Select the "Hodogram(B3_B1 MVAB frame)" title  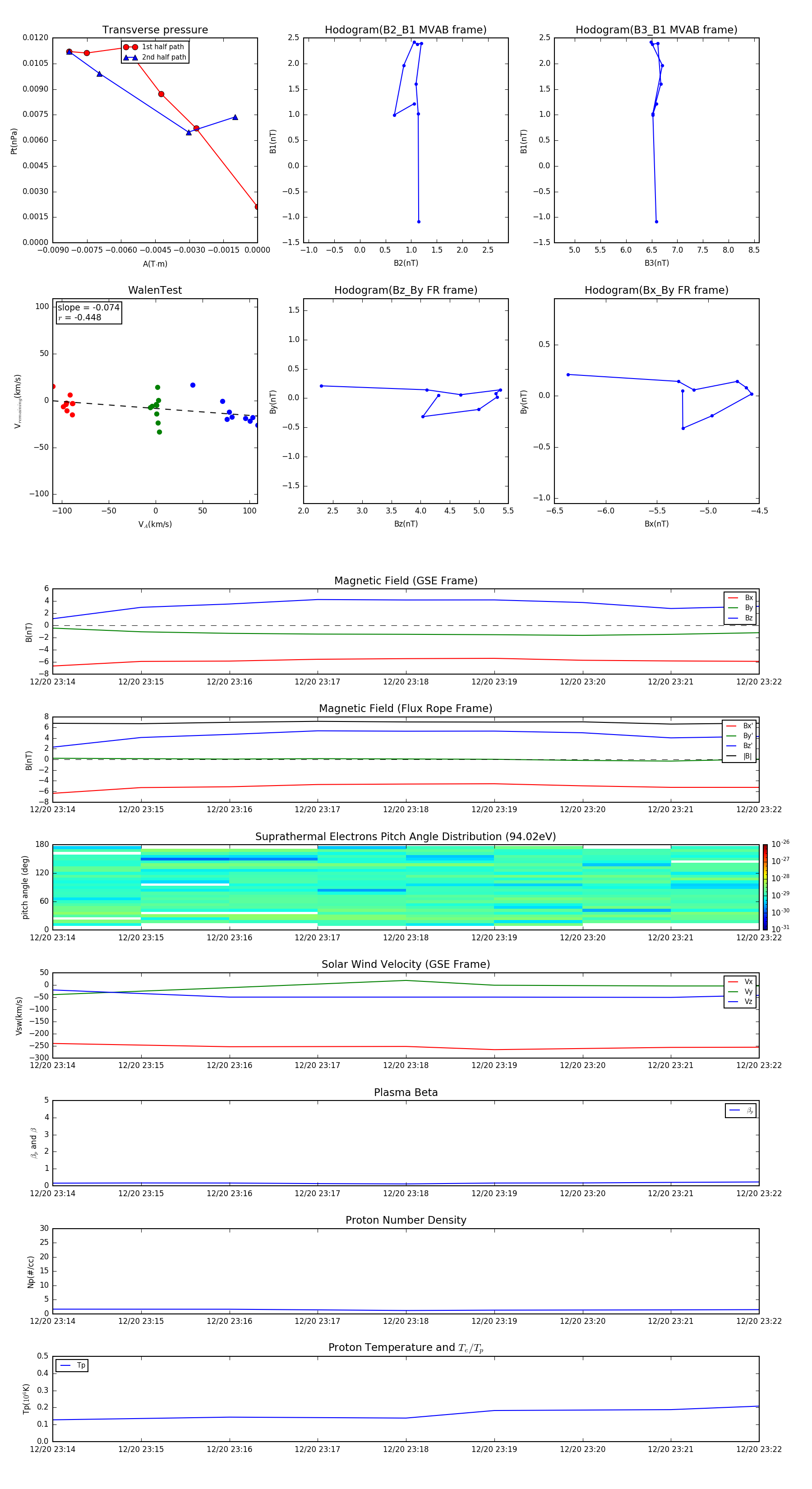(x=656, y=30)
